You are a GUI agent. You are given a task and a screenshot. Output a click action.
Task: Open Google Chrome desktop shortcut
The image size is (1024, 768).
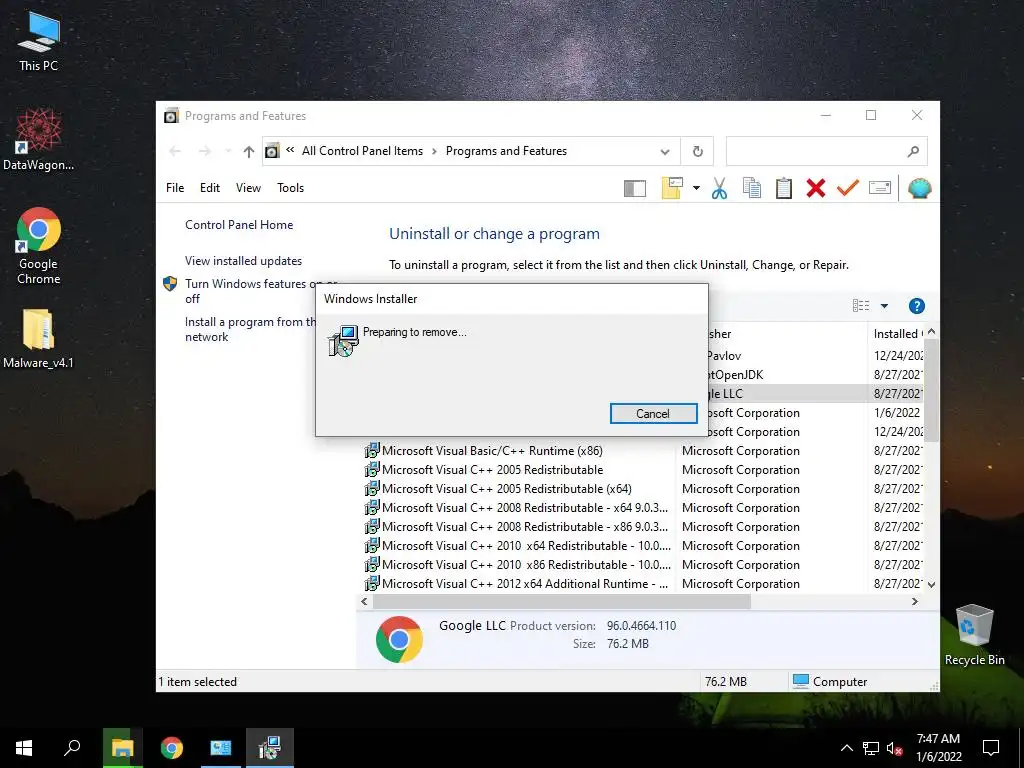click(39, 246)
